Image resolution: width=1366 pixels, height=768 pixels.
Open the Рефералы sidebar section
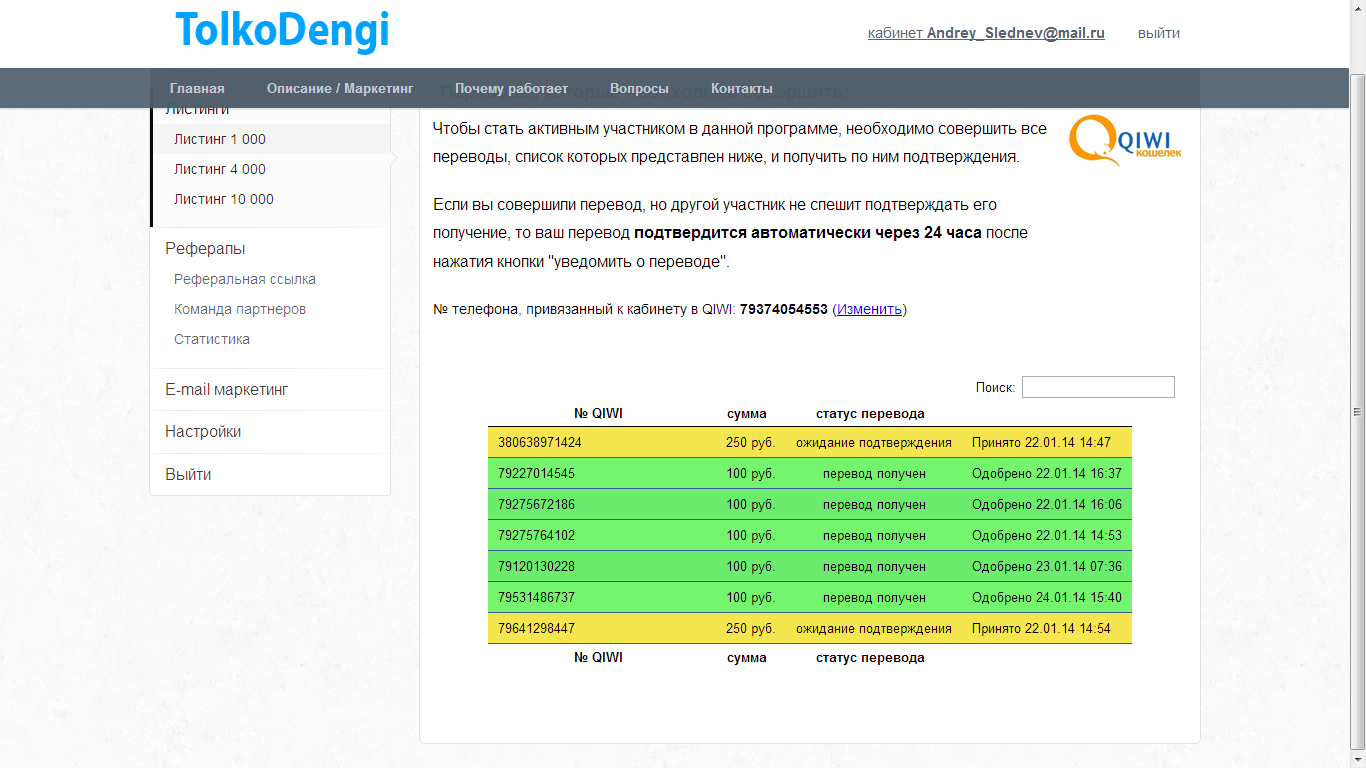point(205,248)
